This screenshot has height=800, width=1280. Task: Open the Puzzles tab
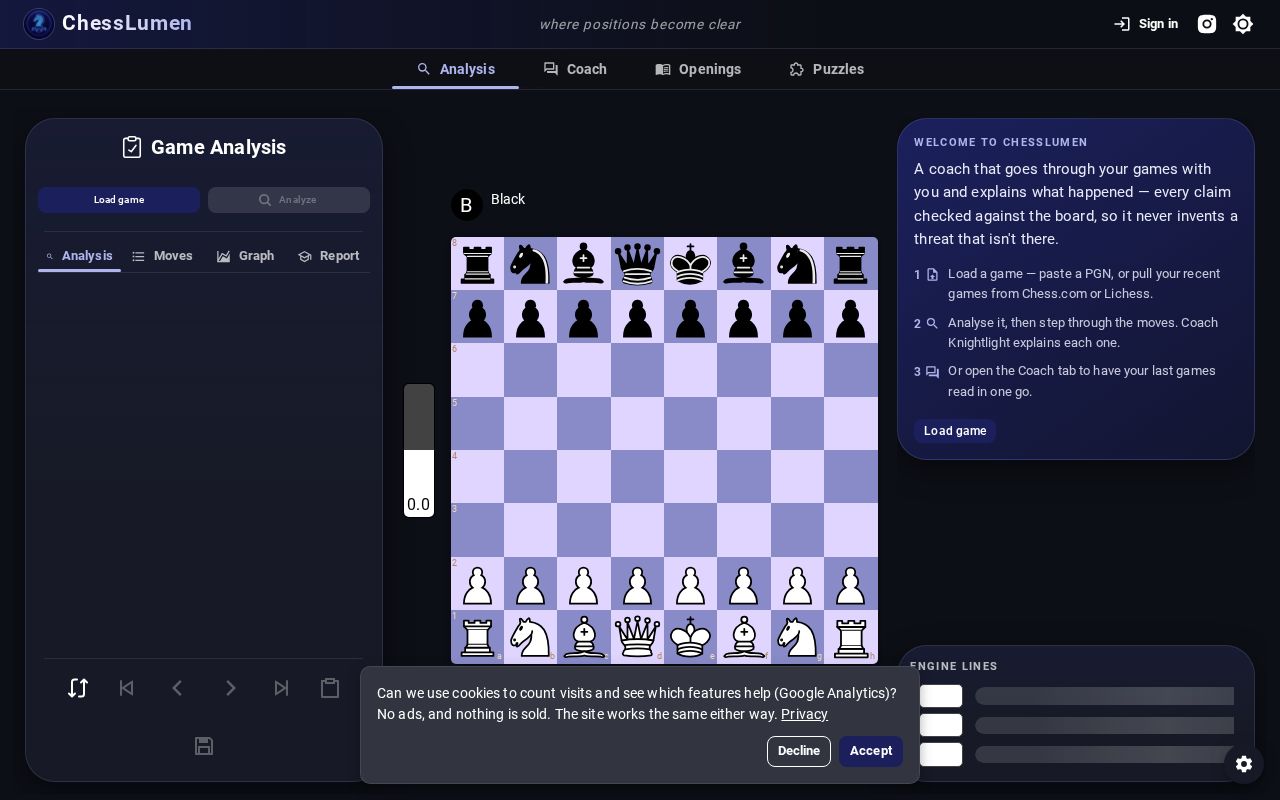pyautogui.click(x=826, y=69)
